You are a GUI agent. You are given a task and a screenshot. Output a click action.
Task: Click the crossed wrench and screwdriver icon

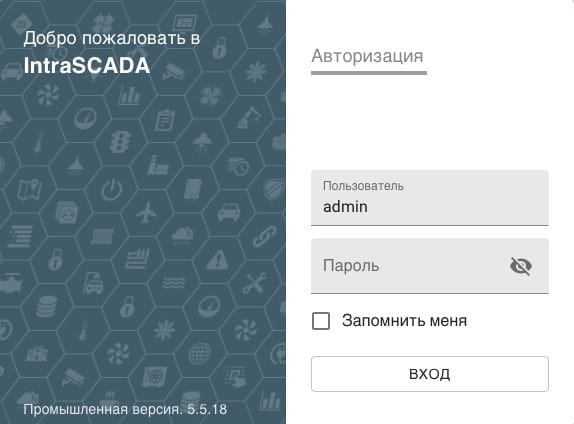(x=254, y=283)
